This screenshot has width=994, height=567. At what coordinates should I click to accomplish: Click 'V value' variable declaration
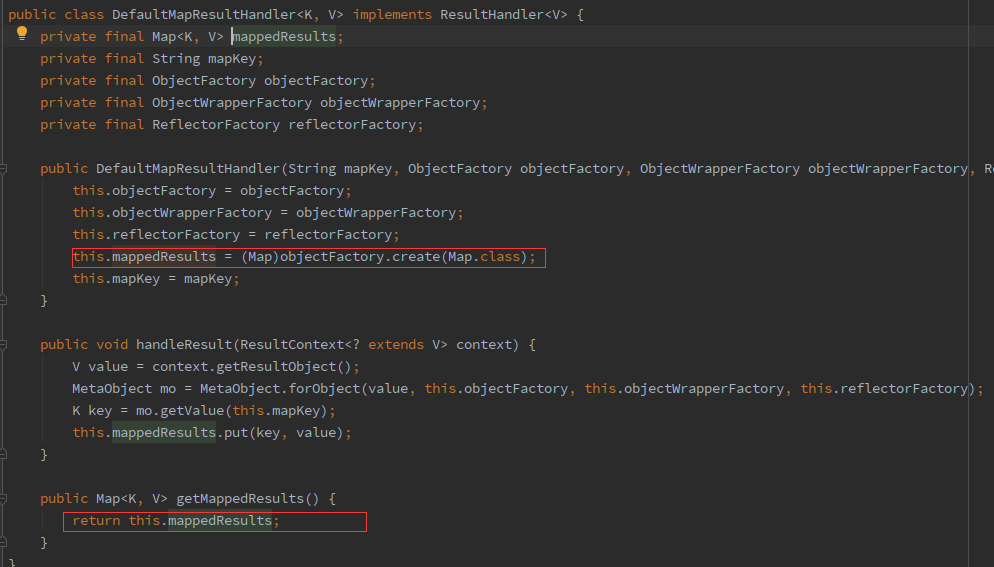[100, 367]
